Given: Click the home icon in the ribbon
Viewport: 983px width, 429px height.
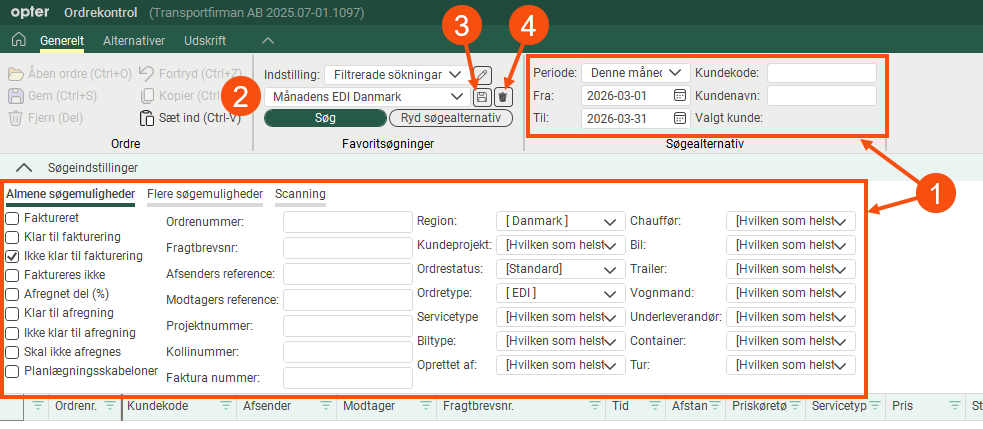Looking at the screenshot, I should (x=17, y=41).
